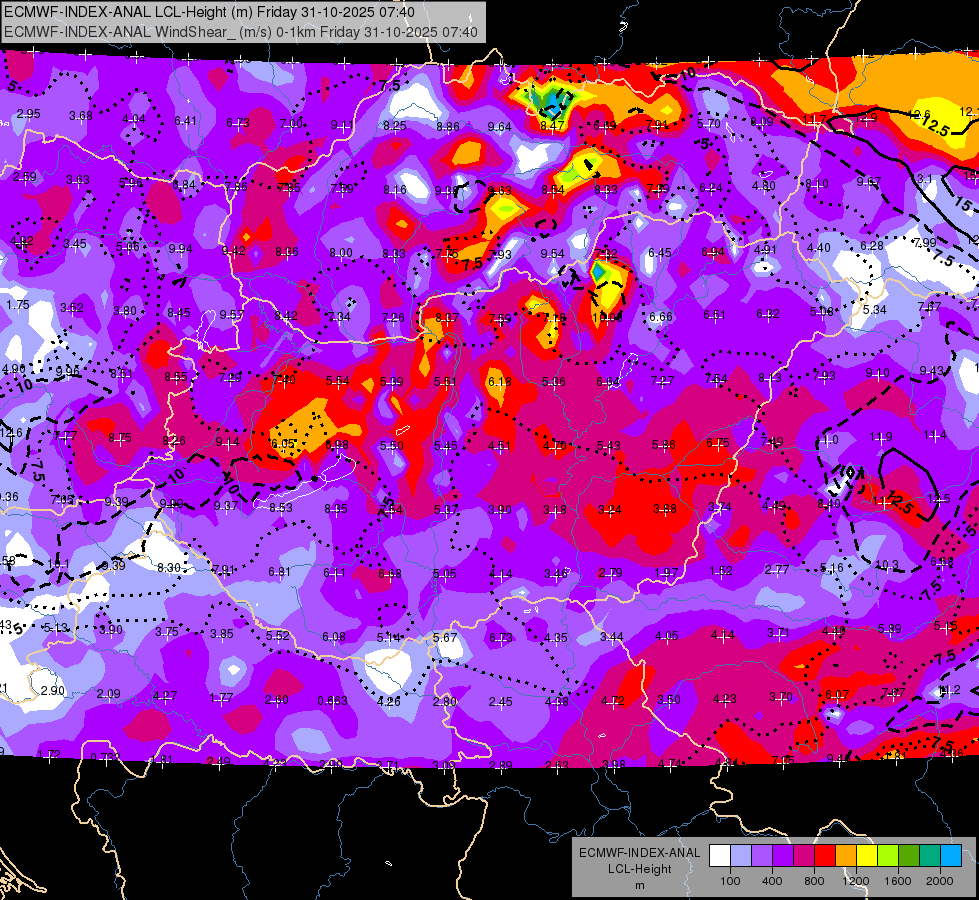Viewport: 979px width, 900px height.
Task: Click the white swatch in the LCL-Height legend
Action: (720, 856)
